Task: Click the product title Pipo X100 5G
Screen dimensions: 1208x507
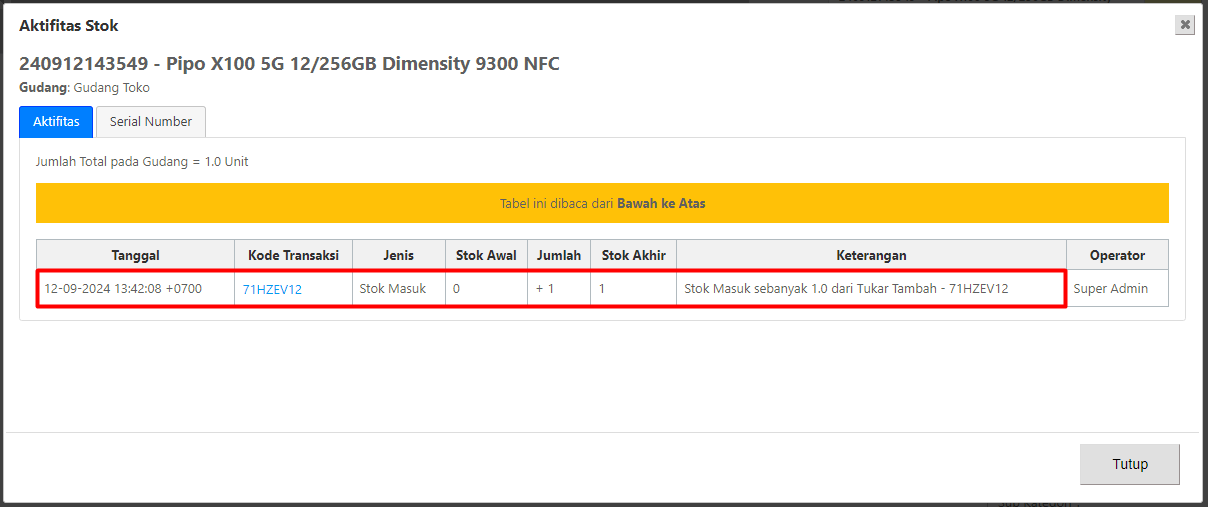Action: point(289,64)
